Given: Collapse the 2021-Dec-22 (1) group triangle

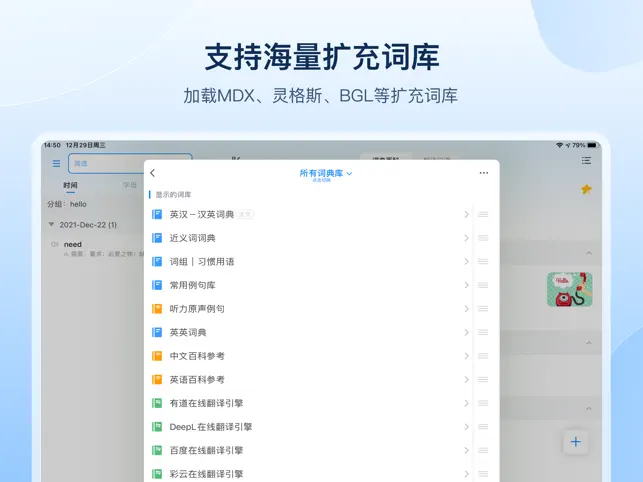Looking at the screenshot, I should pos(51,224).
